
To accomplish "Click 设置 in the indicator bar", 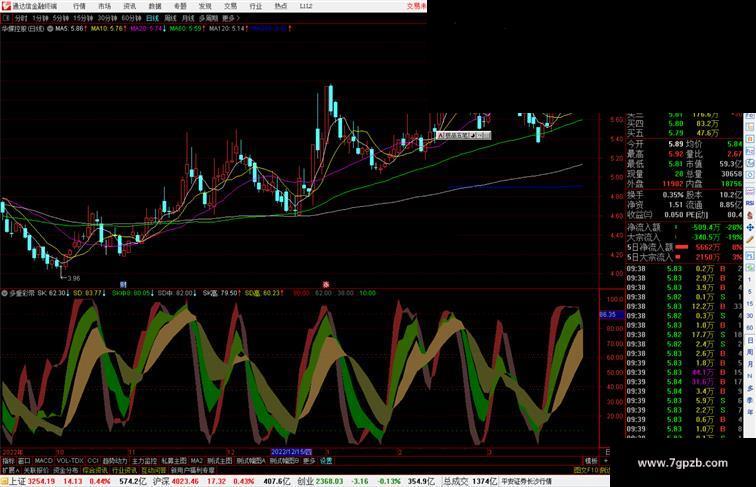I will click(326, 461).
